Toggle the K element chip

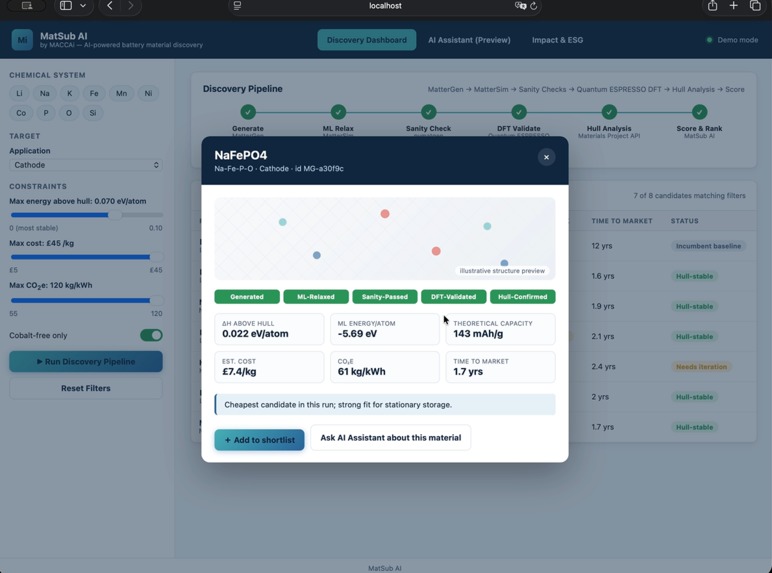[x=69, y=93]
